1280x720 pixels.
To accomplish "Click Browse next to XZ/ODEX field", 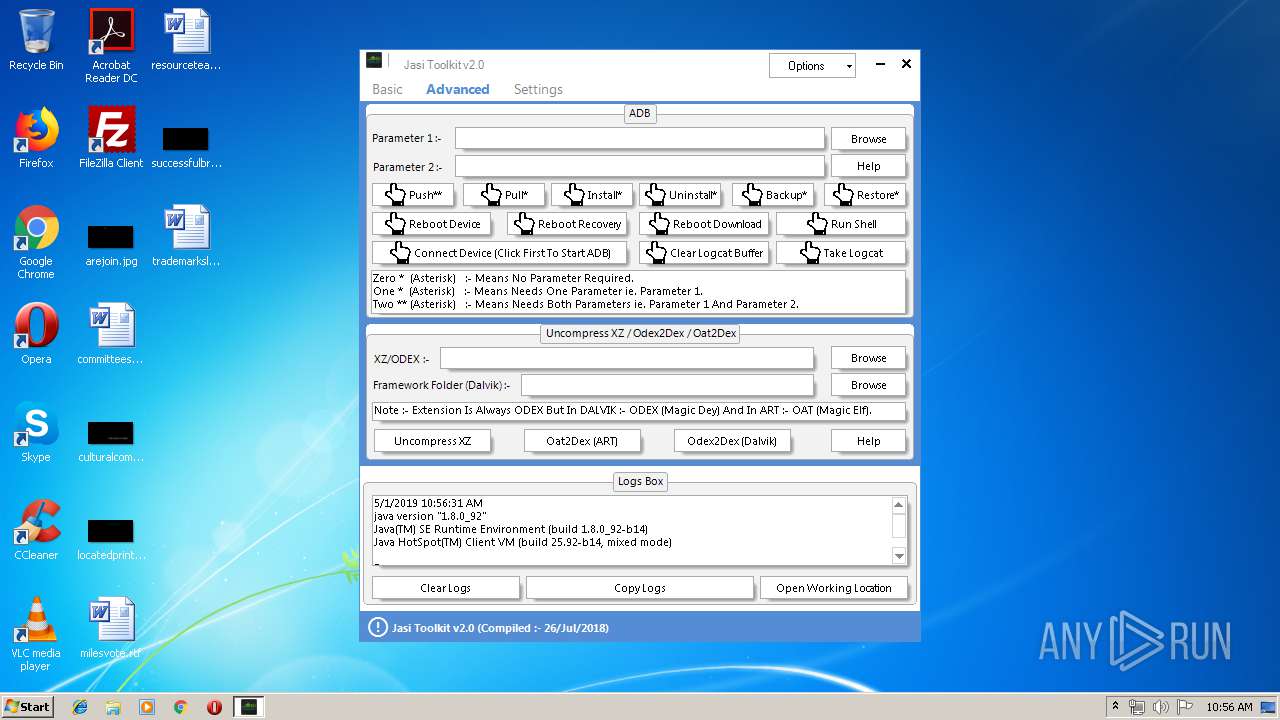I will point(868,358).
